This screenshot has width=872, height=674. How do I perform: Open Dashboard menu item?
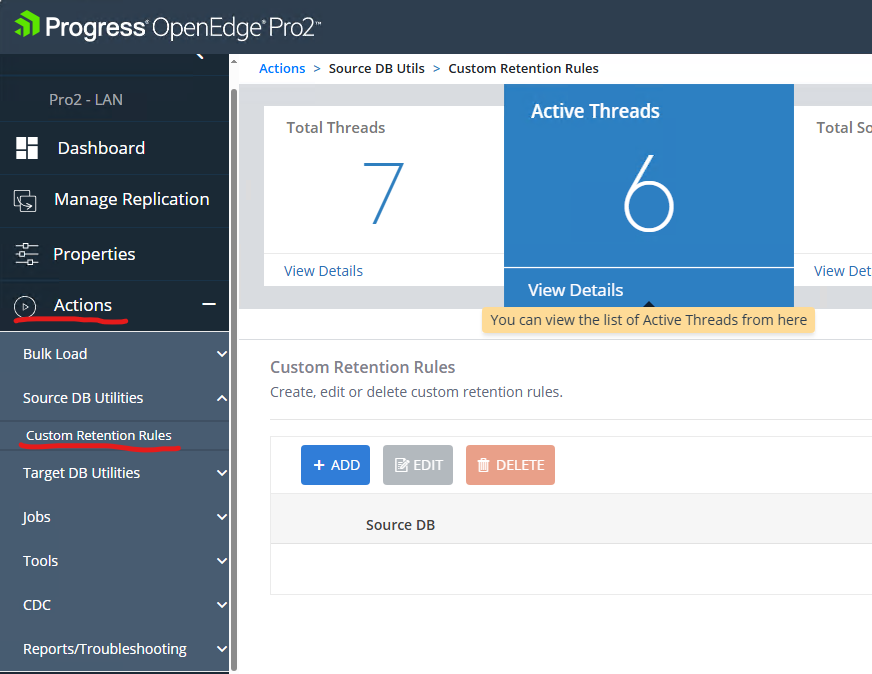pos(101,148)
